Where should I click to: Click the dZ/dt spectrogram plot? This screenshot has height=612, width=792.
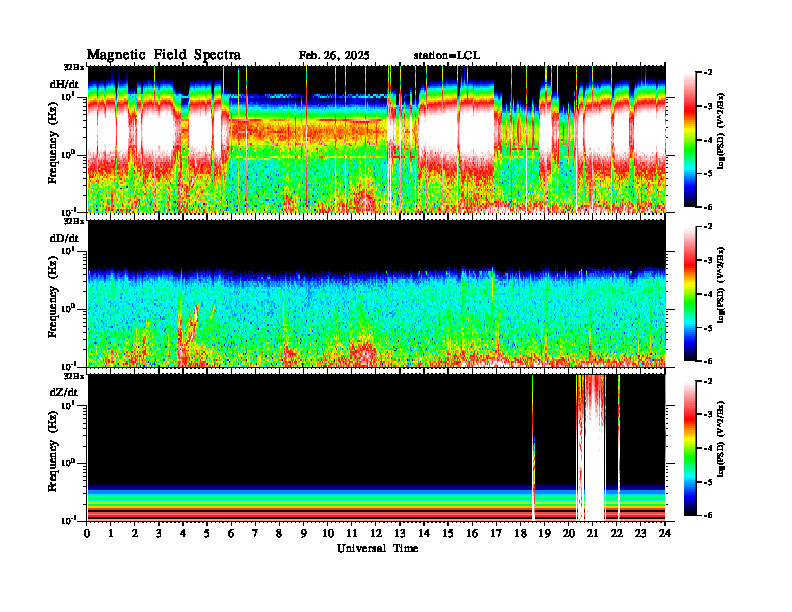[377, 447]
